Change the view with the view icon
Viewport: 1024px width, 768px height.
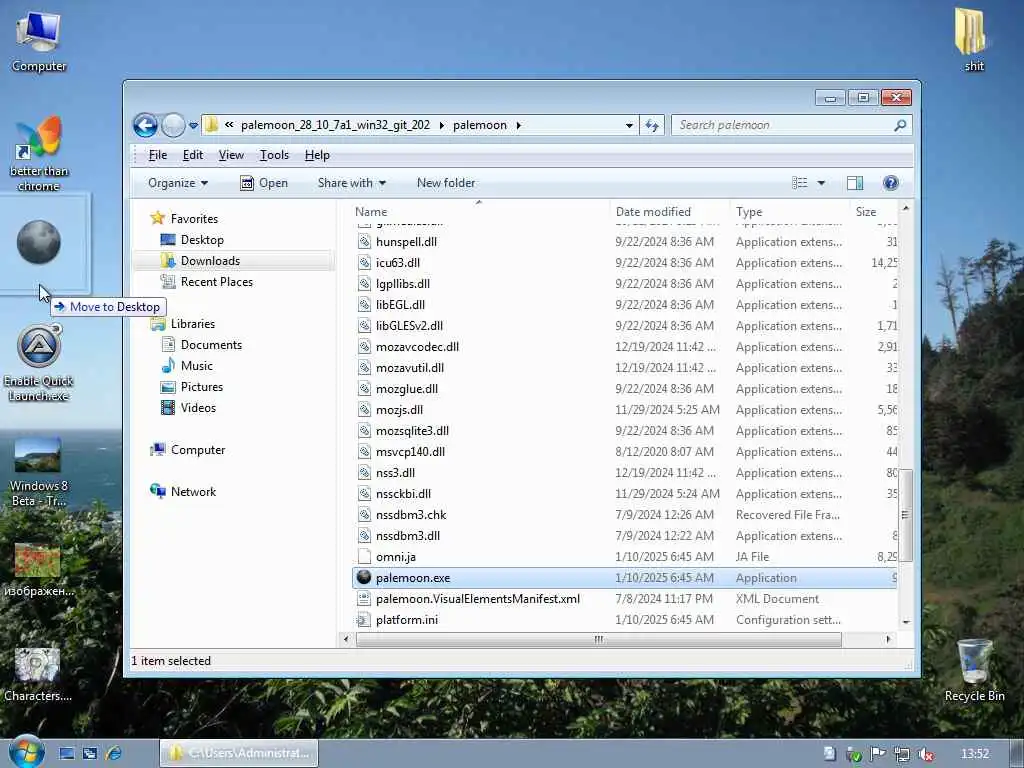[x=800, y=184]
